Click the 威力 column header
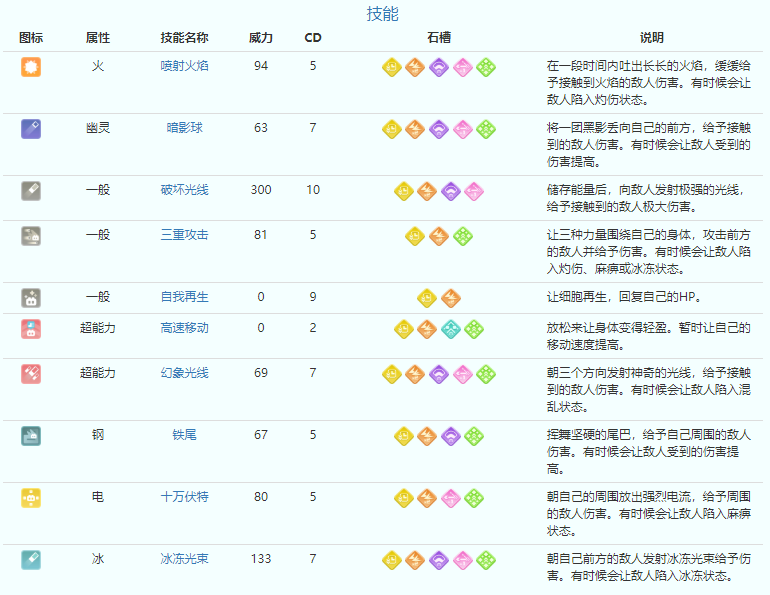770x595 pixels. [x=261, y=38]
